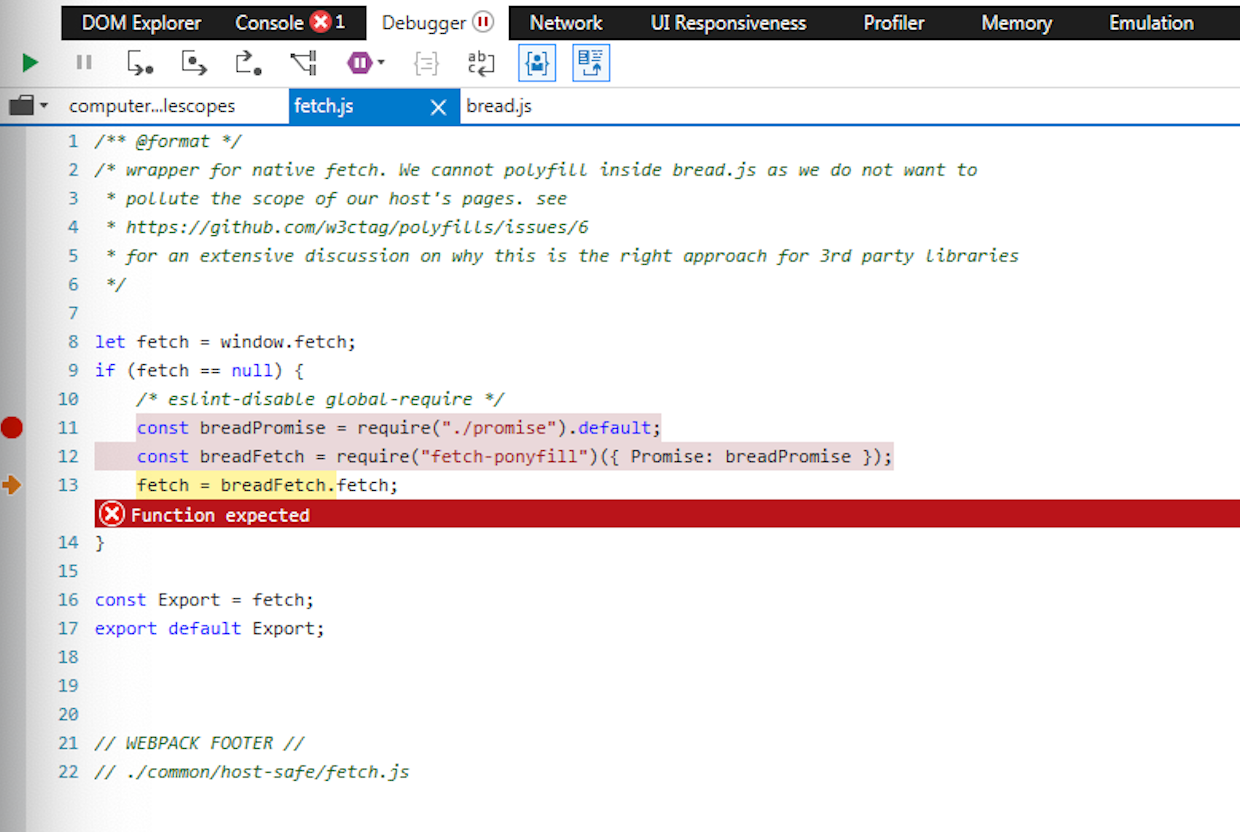The height and width of the screenshot is (832, 1240).
Task: Click the github.com/w3ctag/polyfills URL comment
Action: [357, 227]
